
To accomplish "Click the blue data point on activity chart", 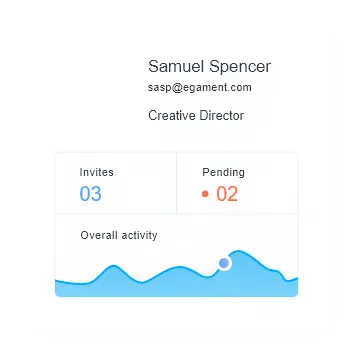I will 225,263.
